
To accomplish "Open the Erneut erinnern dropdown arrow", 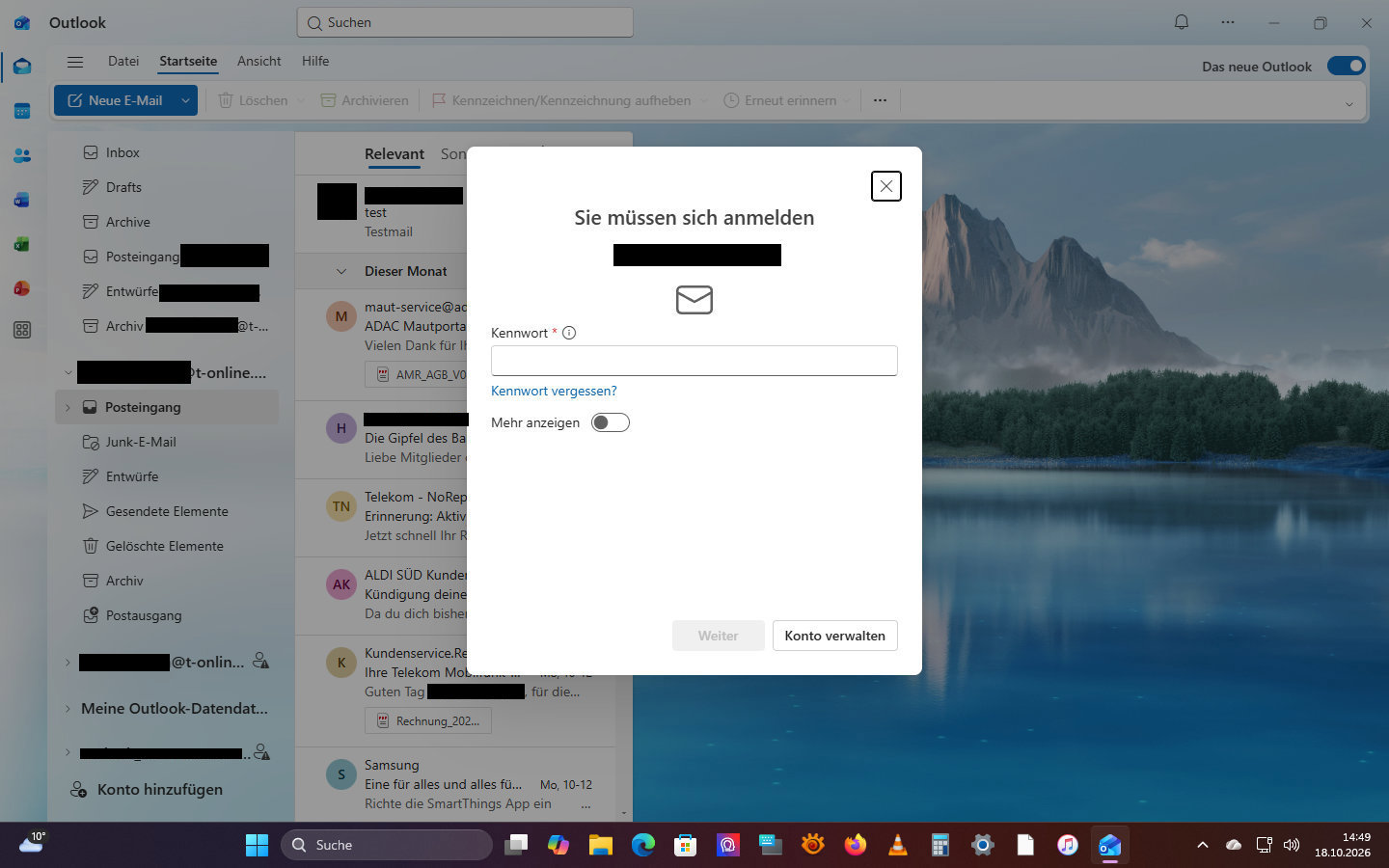I will (847, 100).
